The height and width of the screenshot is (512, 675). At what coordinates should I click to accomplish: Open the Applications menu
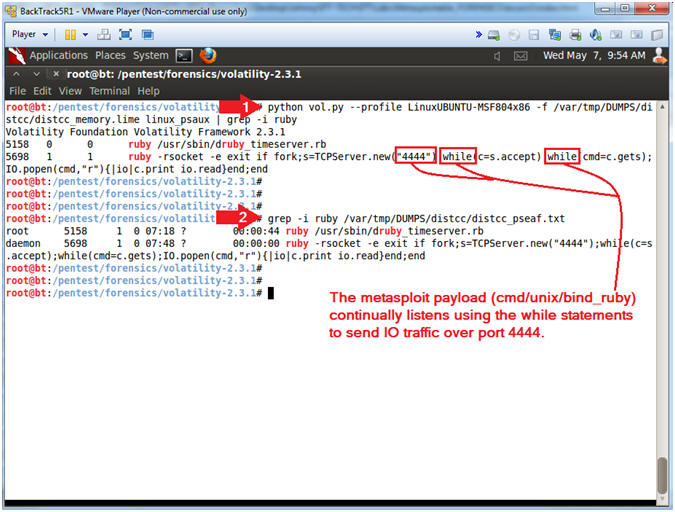pos(59,56)
